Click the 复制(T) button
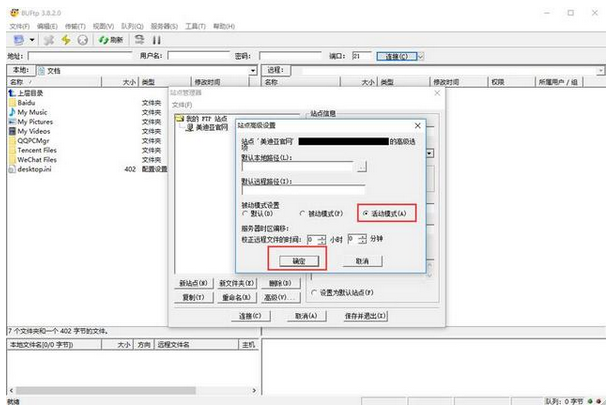The width and height of the screenshot is (610, 412). coord(193,297)
